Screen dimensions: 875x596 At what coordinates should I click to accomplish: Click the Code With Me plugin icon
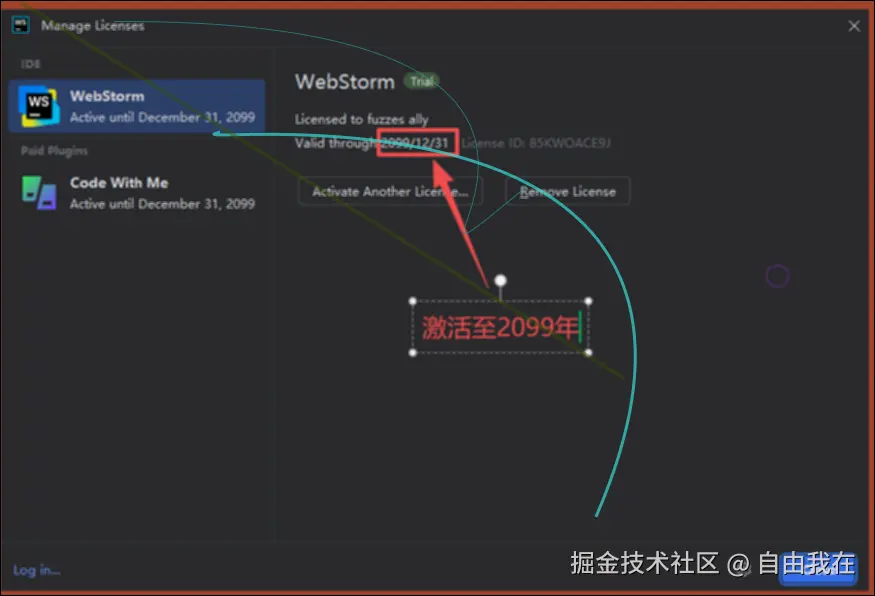(x=39, y=193)
